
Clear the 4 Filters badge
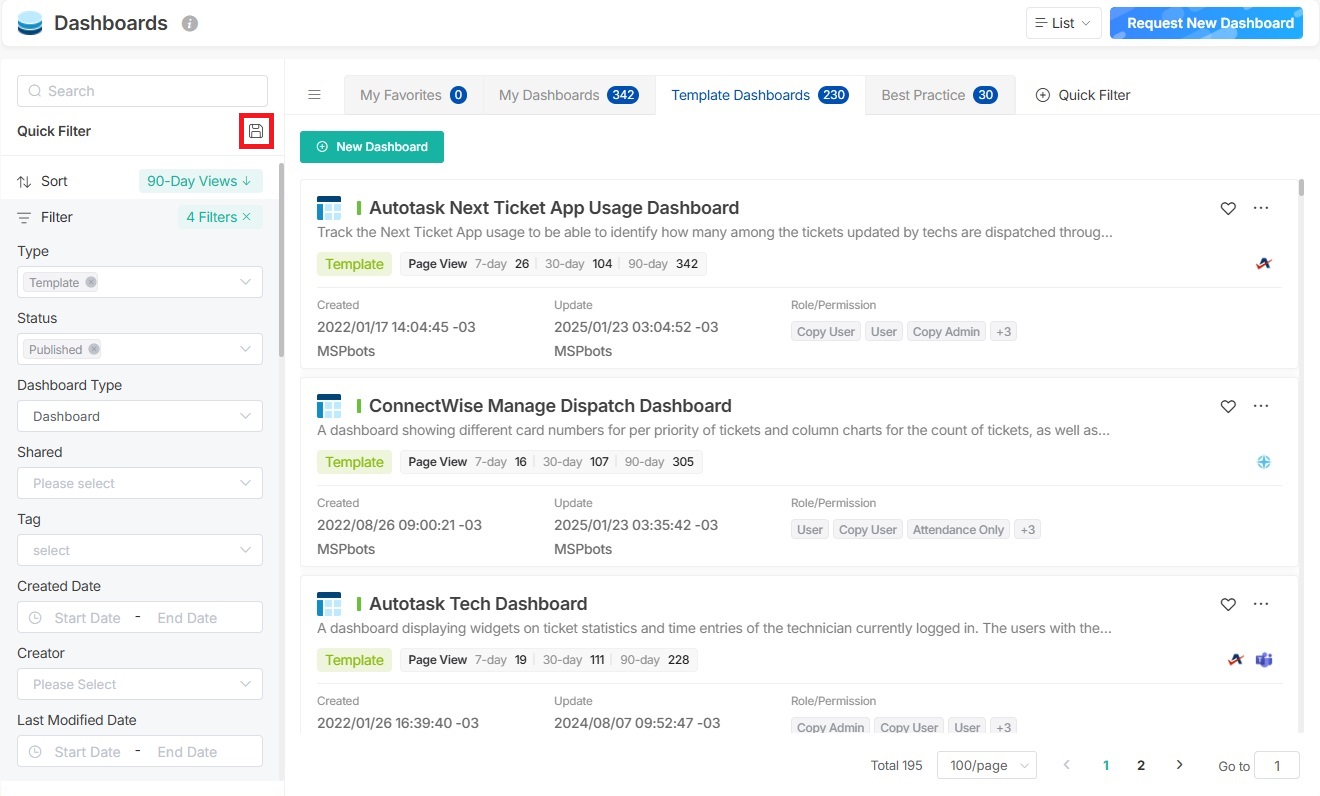click(246, 217)
